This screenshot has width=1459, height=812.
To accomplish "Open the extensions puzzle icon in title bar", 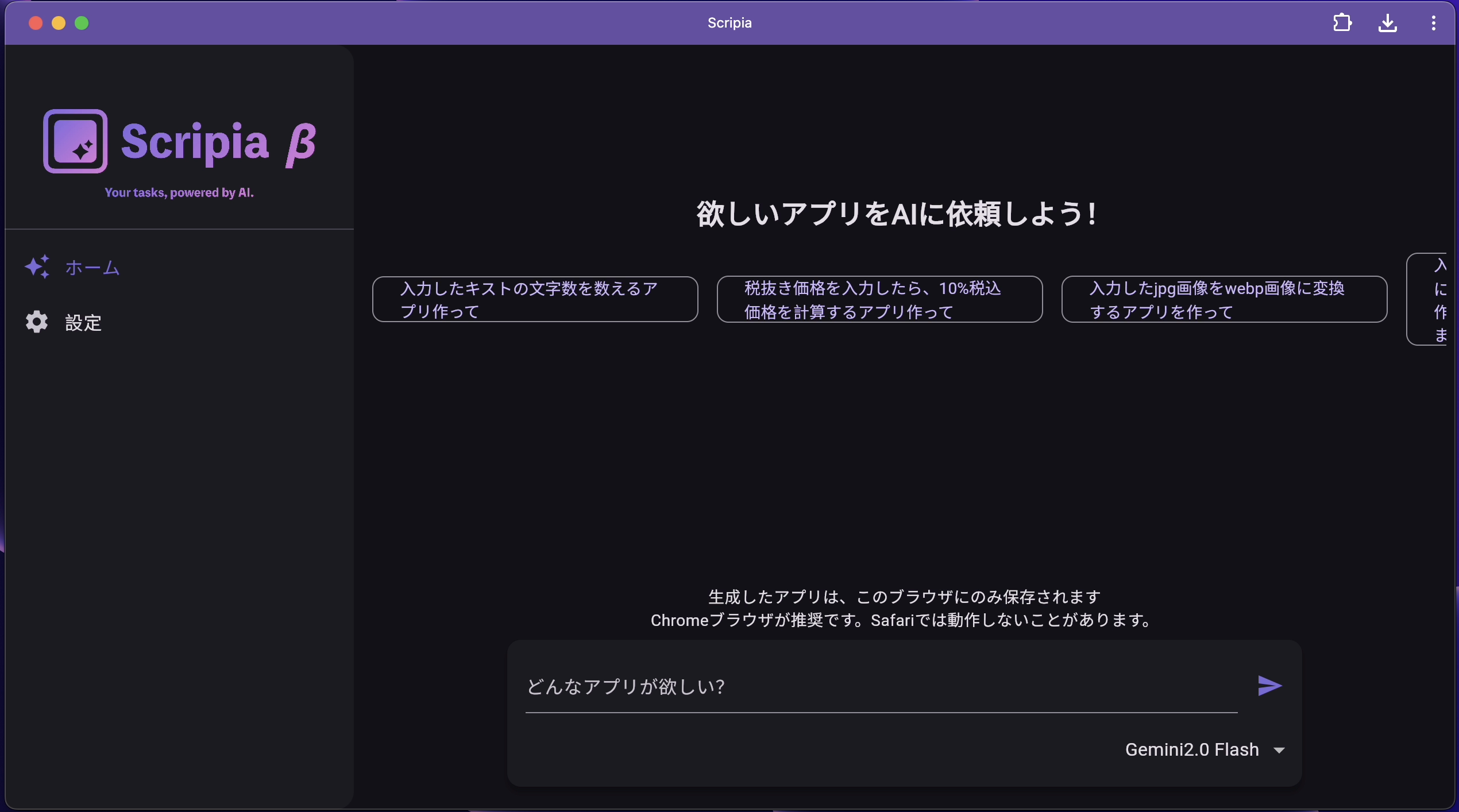I will 1342,23.
